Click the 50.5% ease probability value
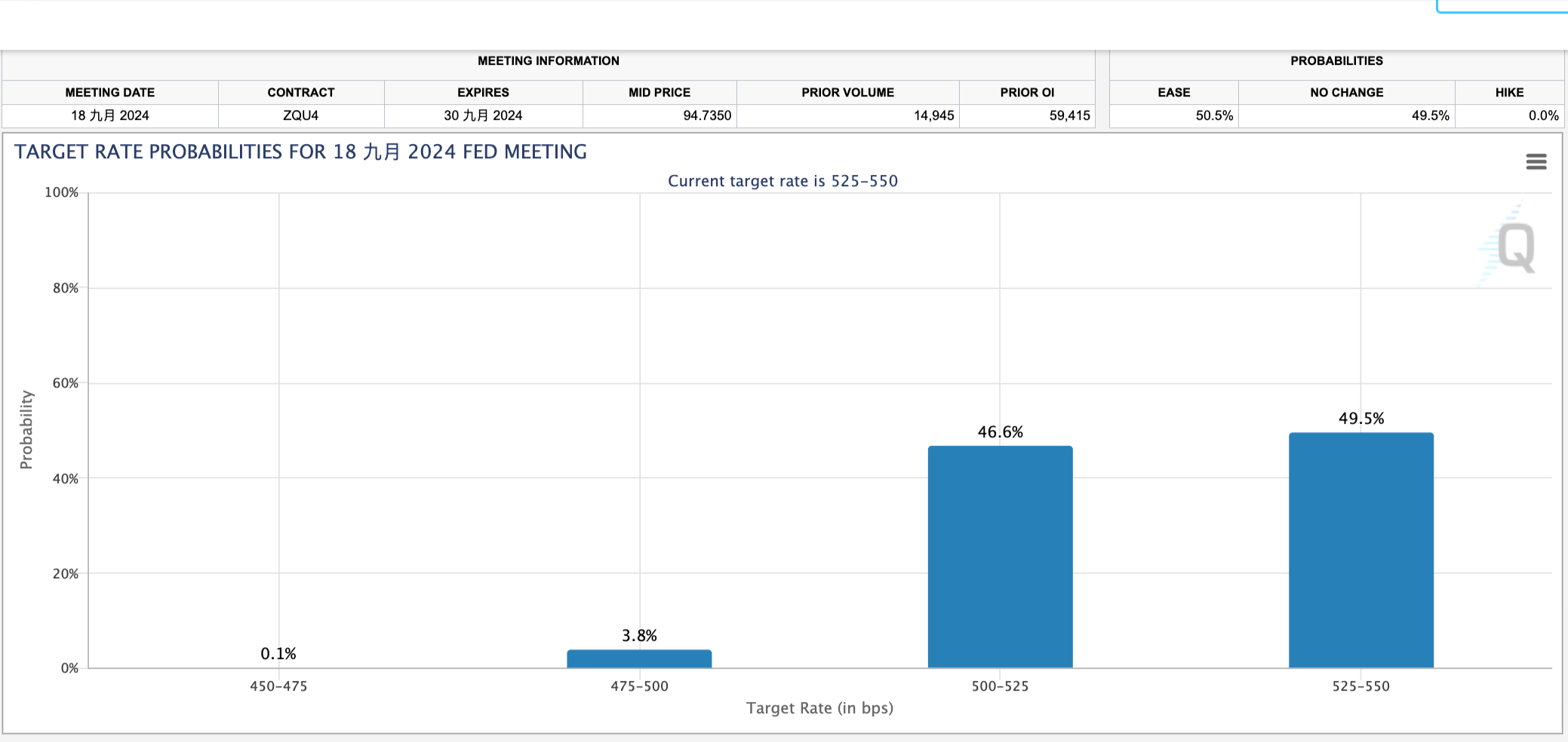The width and height of the screenshot is (1568, 742). click(x=1214, y=115)
